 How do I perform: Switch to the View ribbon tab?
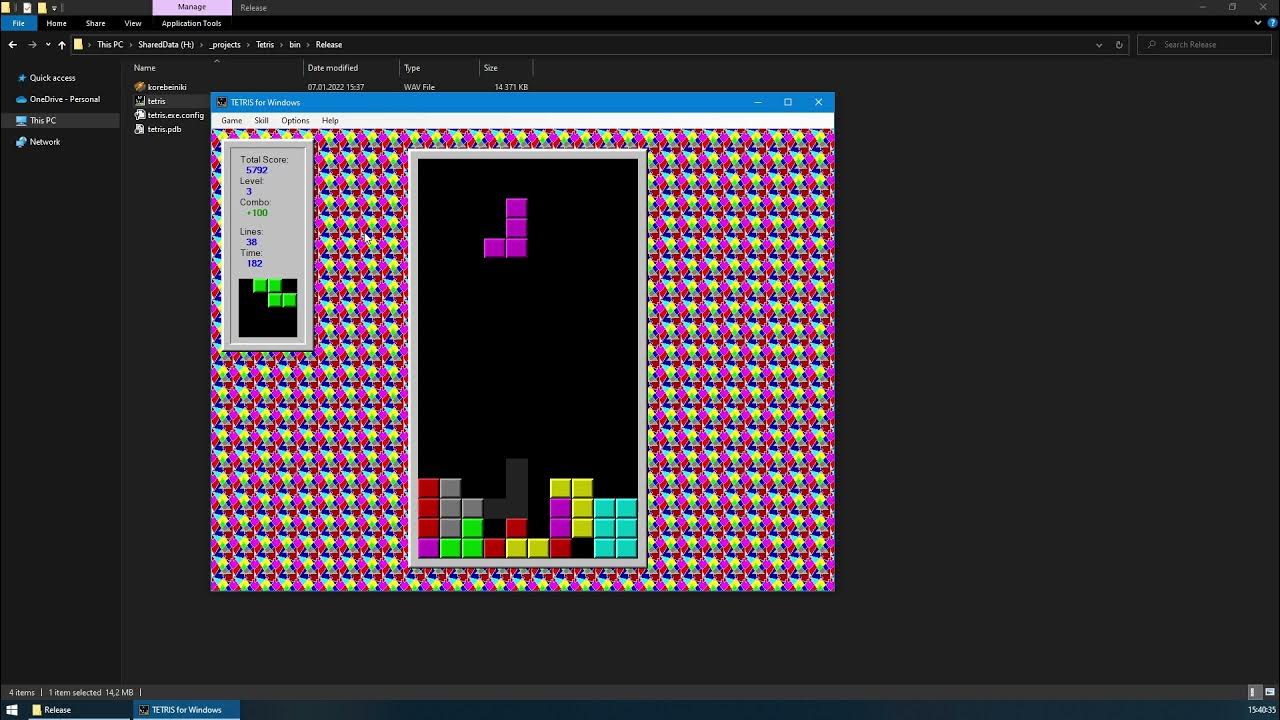(x=133, y=23)
